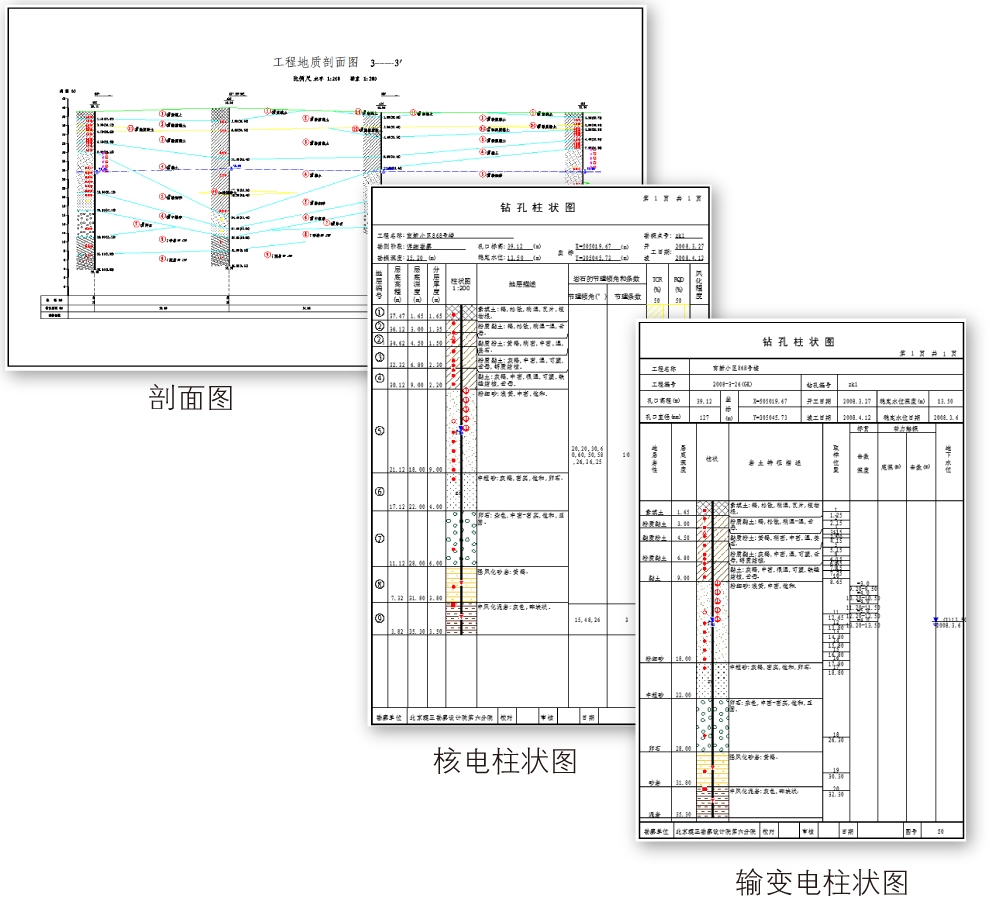Click the 钻孔柱状图 title on the middle sheet
This screenshot has height=900, width=989.
538,208
